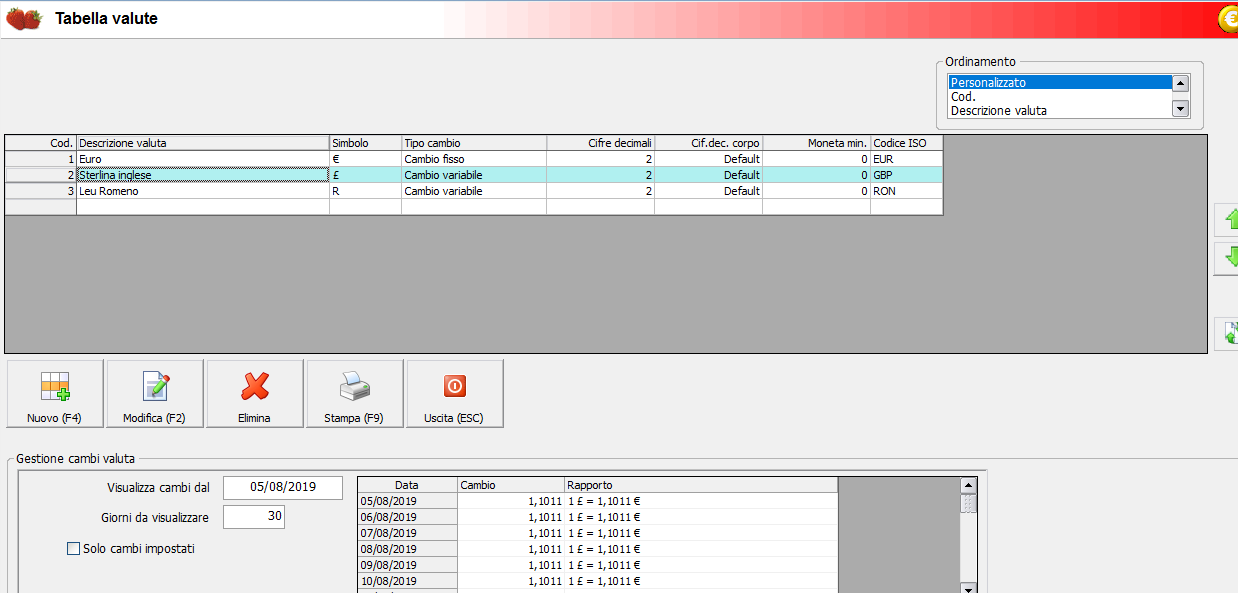Select the 05/08/2019 row in rates grid
The width and height of the screenshot is (1238, 593).
[x=598, y=501]
